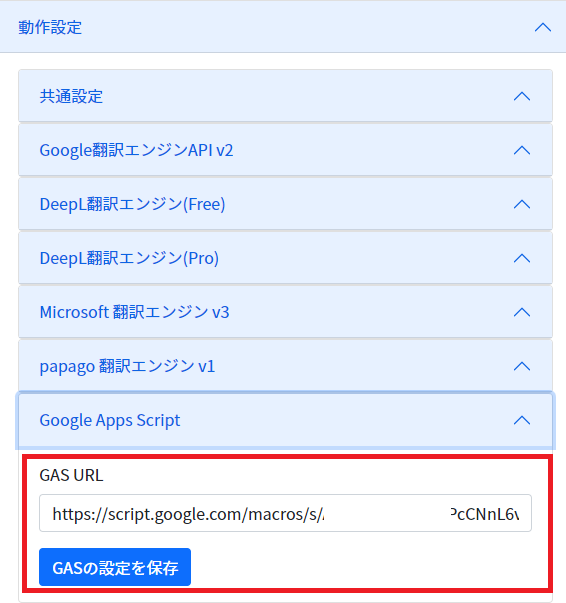
Task: Select Microsoft 翻訳エンジン v3 title
Action: [x=135, y=312]
